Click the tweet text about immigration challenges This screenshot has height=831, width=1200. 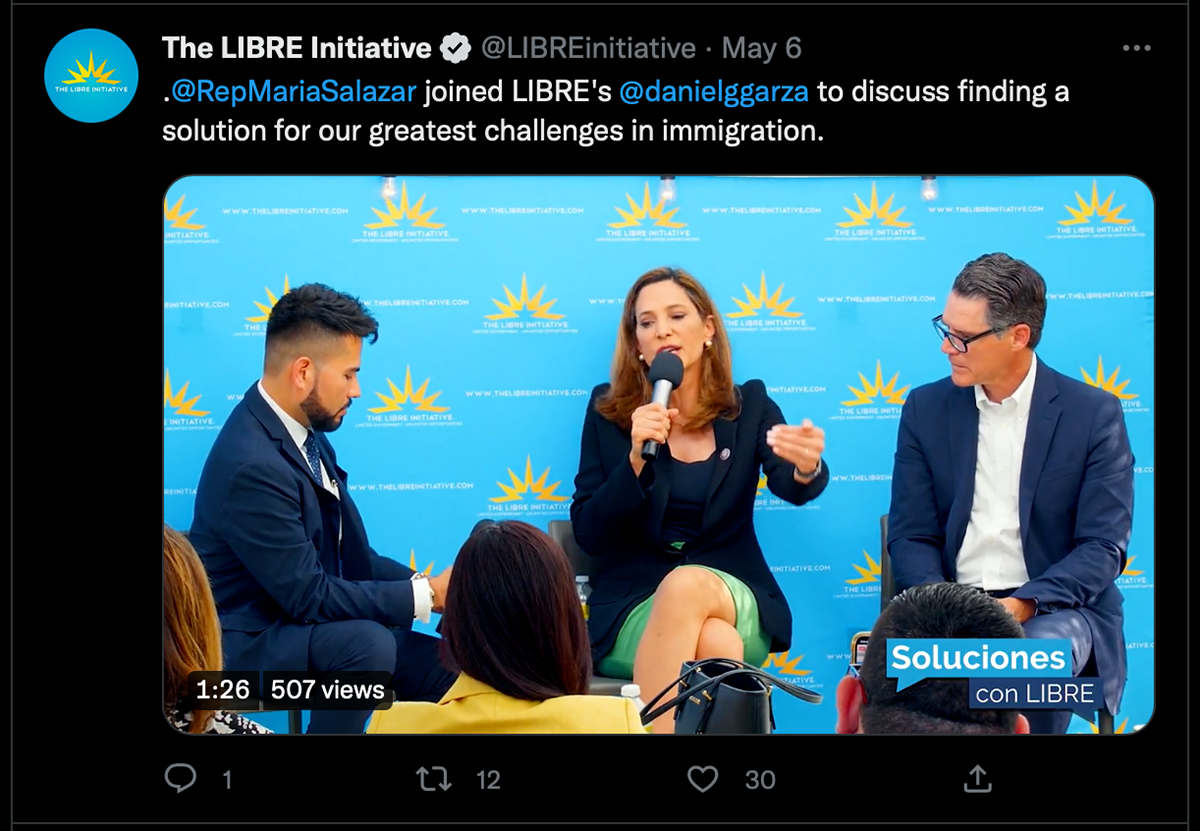point(616,112)
